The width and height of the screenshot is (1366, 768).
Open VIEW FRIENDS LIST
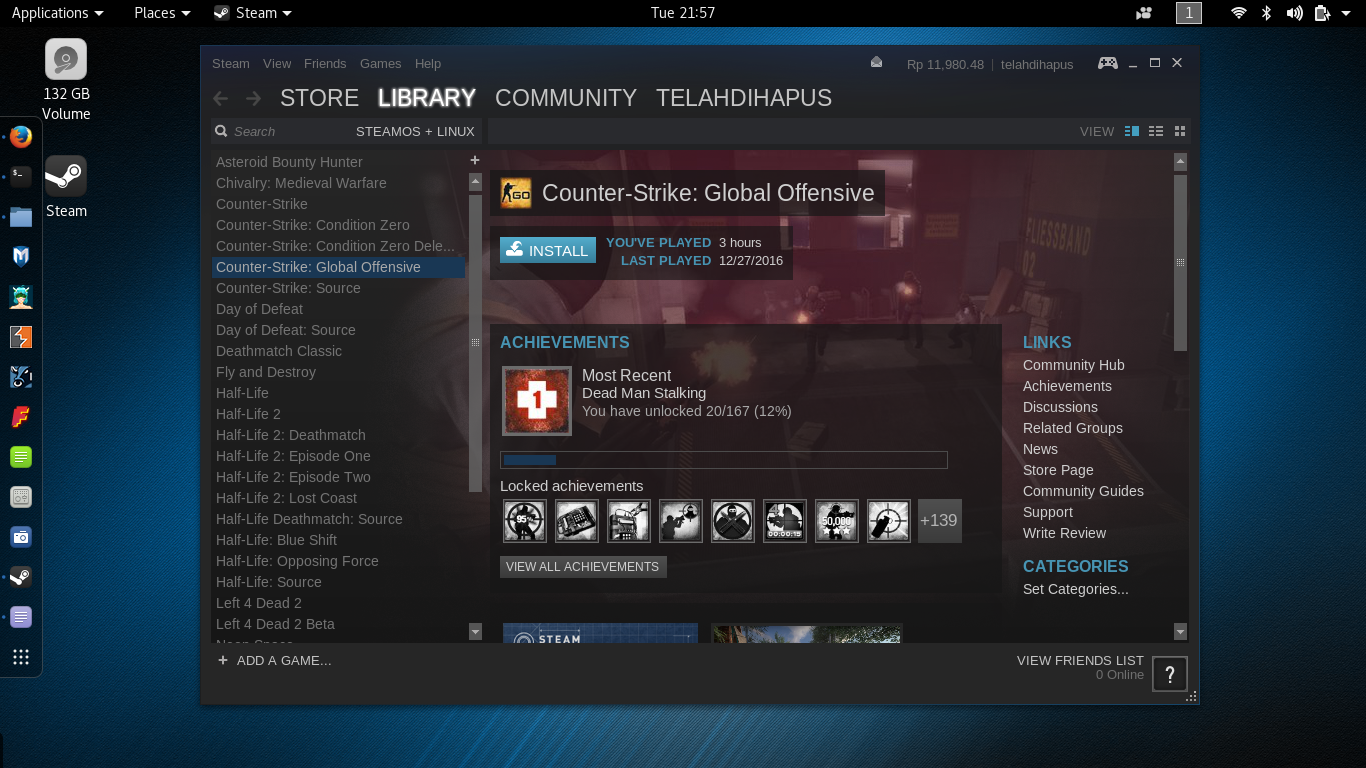(1080, 660)
